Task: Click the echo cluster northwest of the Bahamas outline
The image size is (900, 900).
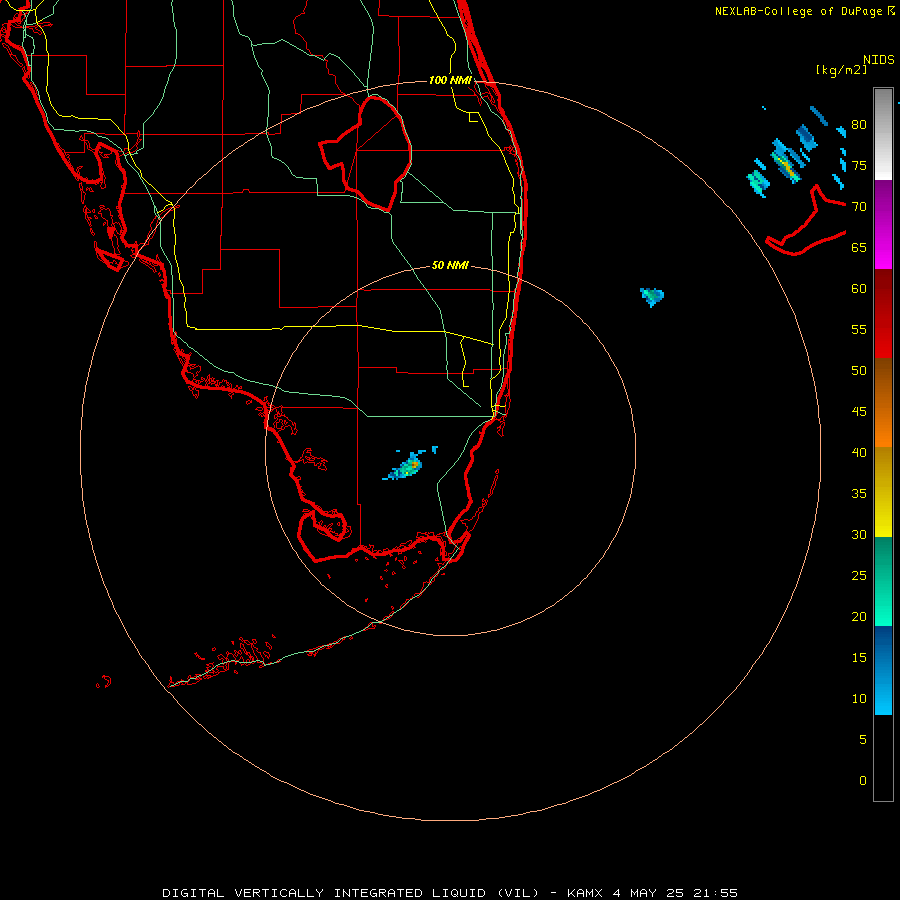Action: click(796, 152)
